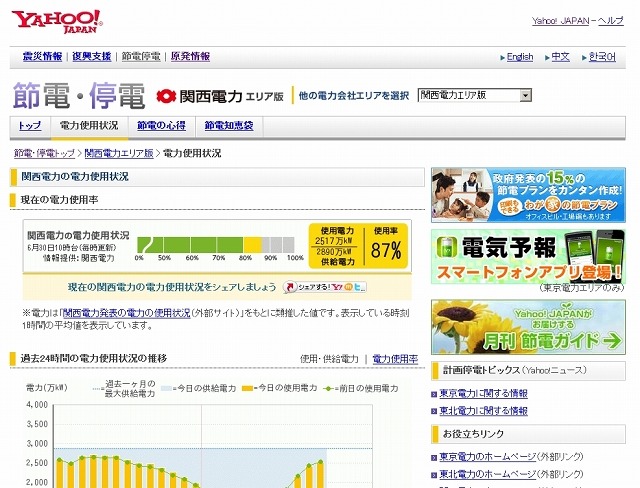Click the 前日の使用電力 legend marker
Screen dimensions: 640x488
(x=329, y=388)
